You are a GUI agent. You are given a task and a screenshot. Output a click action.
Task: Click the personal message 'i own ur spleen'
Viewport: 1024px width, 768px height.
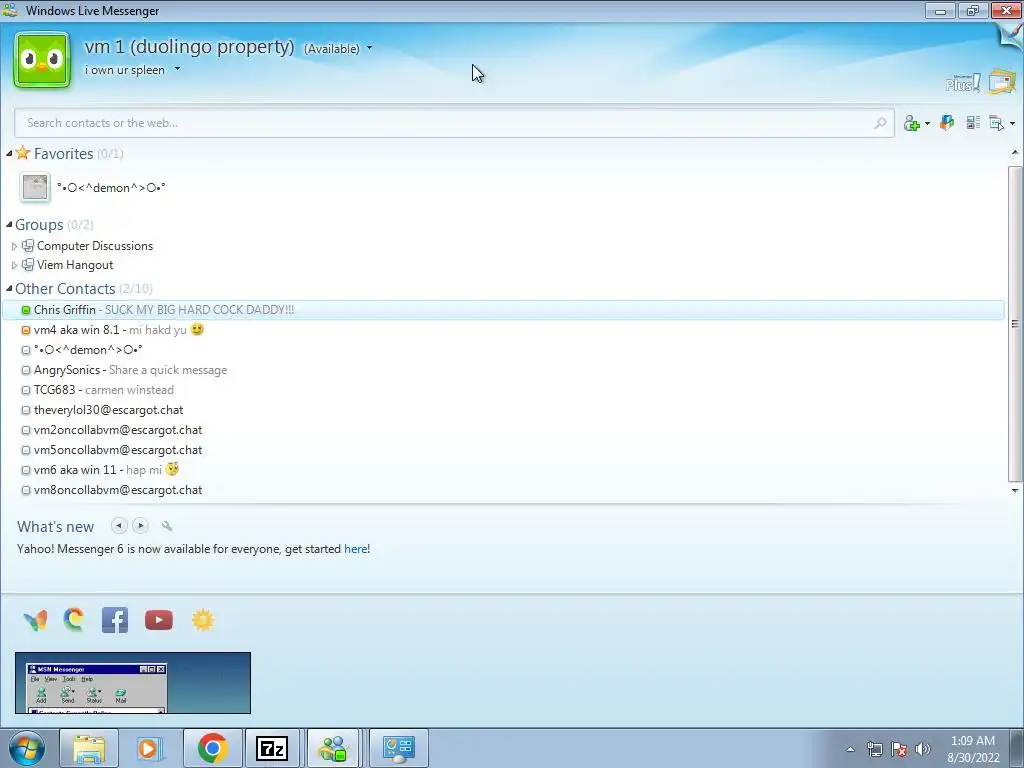(x=125, y=70)
